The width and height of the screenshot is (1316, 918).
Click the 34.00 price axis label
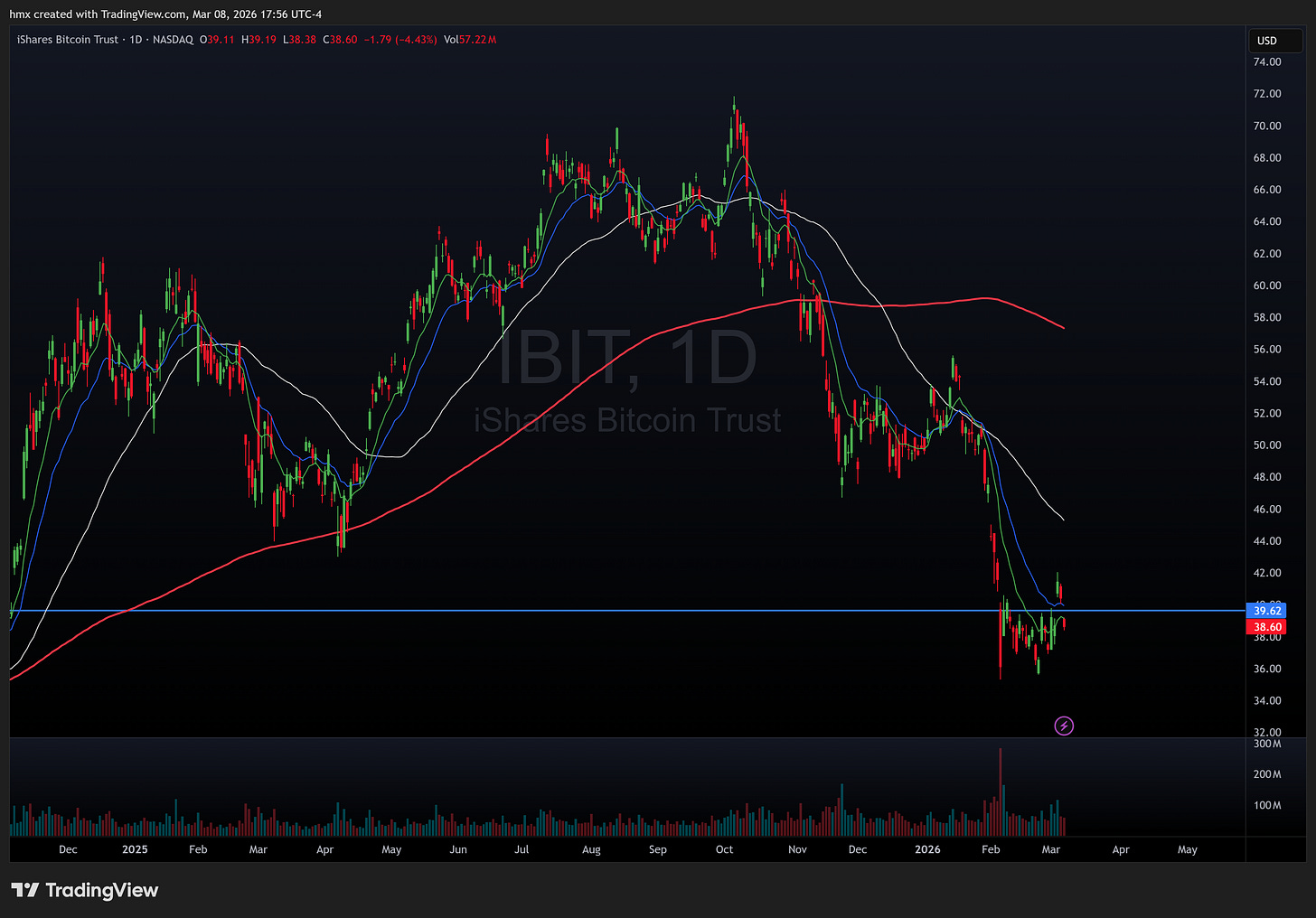(1266, 701)
